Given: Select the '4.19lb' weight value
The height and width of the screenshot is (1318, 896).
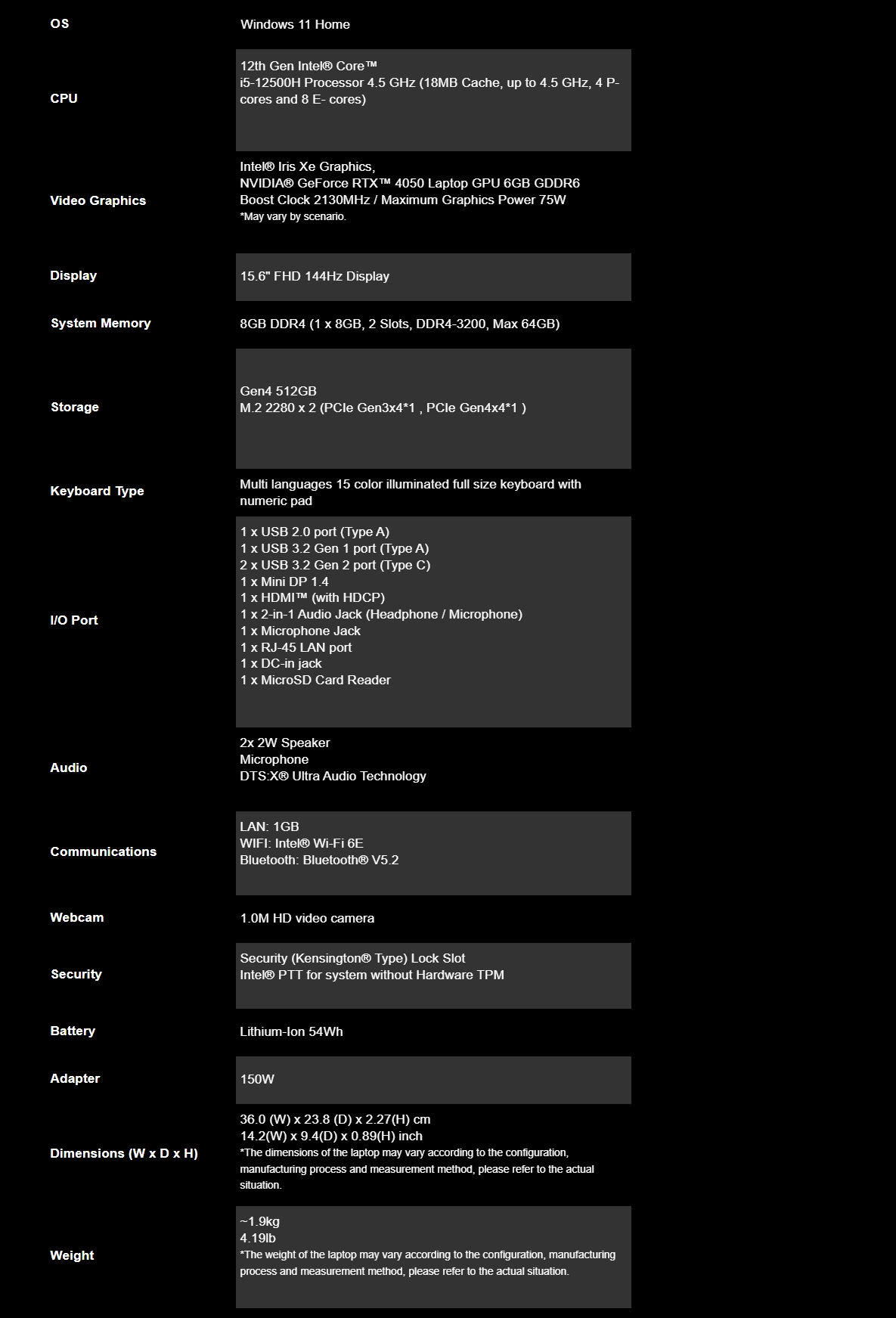Looking at the screenshot, I should 258,1238.
